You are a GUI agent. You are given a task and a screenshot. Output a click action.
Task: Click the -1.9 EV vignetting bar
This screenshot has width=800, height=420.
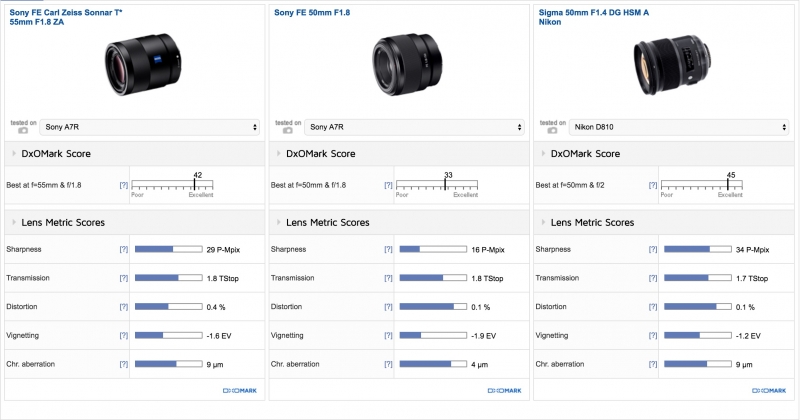433,335
